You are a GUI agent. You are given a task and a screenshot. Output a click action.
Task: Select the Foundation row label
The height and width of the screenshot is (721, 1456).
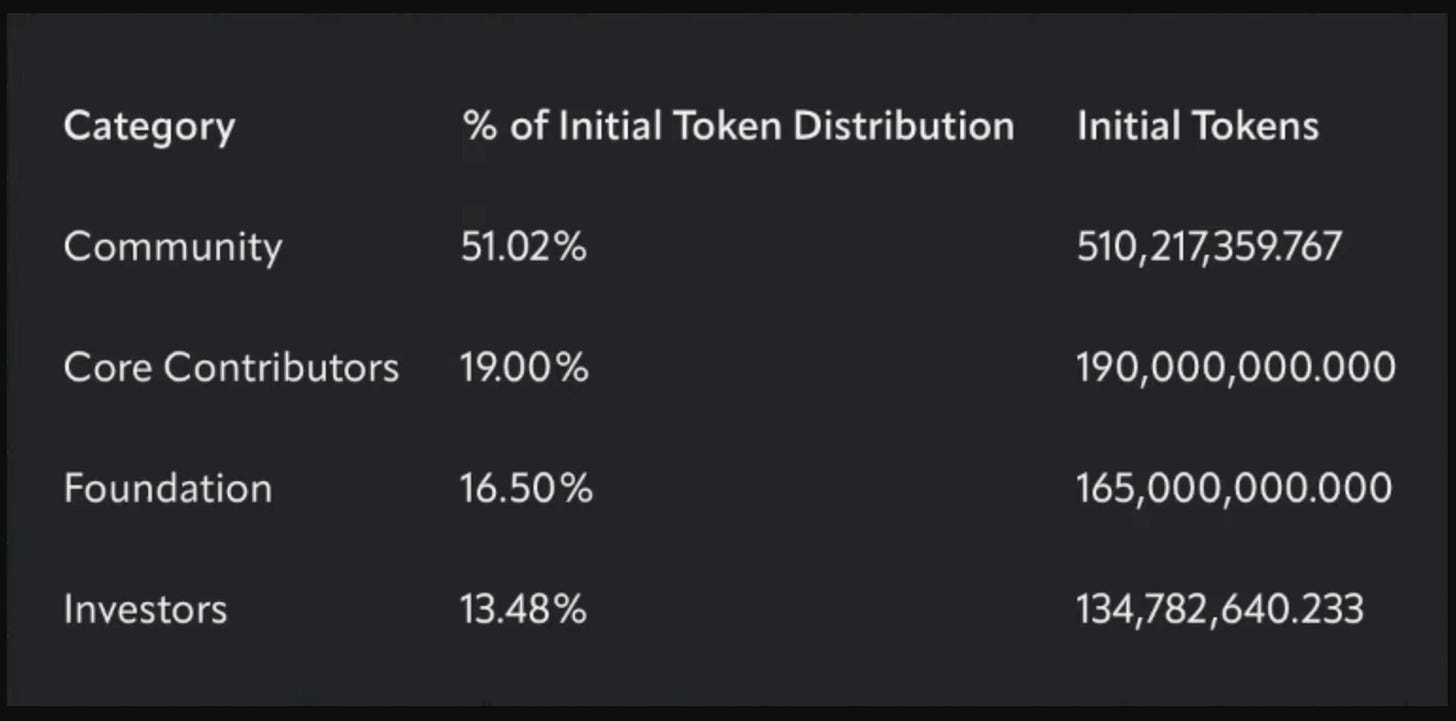168,488
